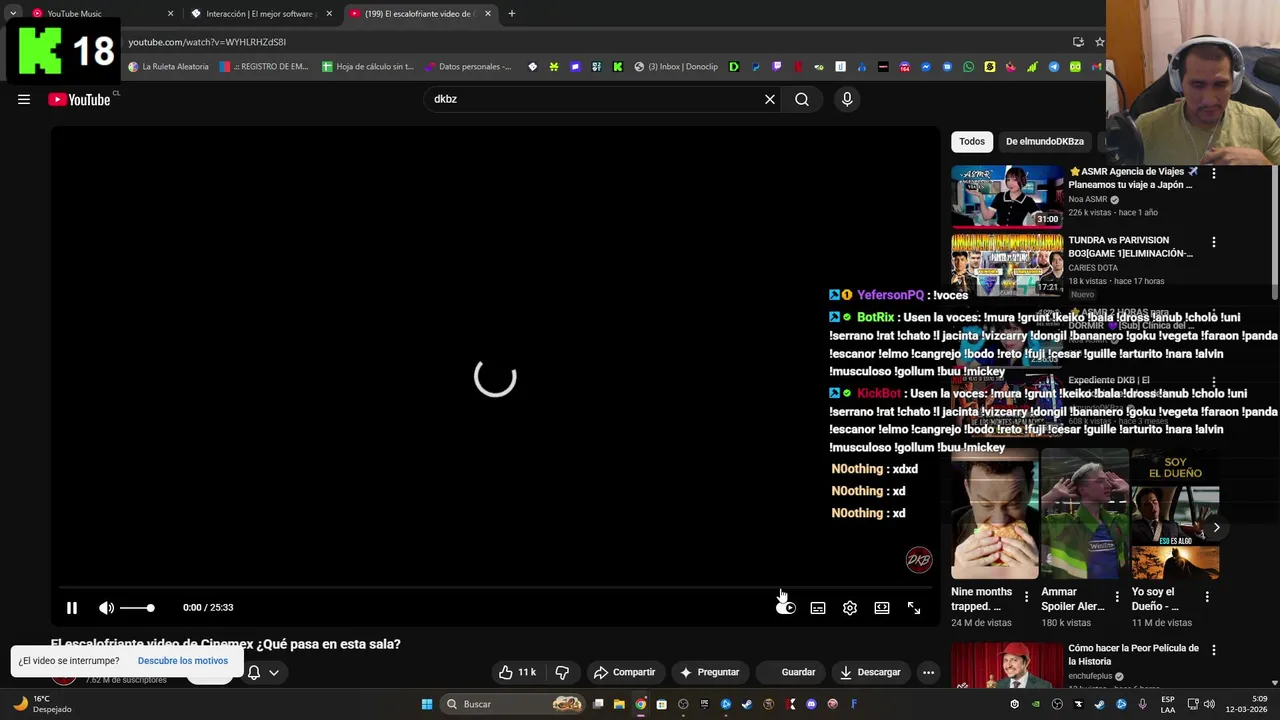Open Windows Start menu

tap(427, 704)
